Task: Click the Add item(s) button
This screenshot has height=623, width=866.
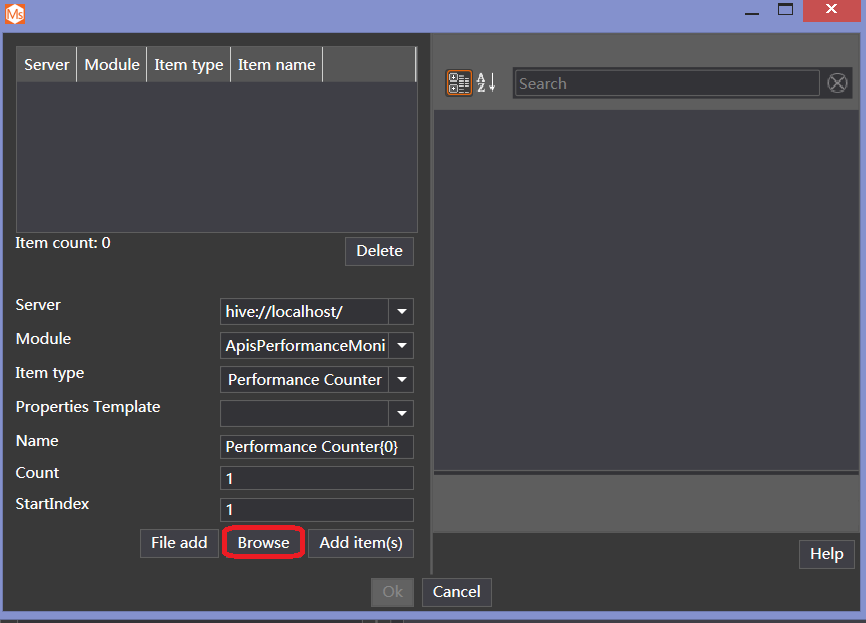Action: click(x=360, y=543)
